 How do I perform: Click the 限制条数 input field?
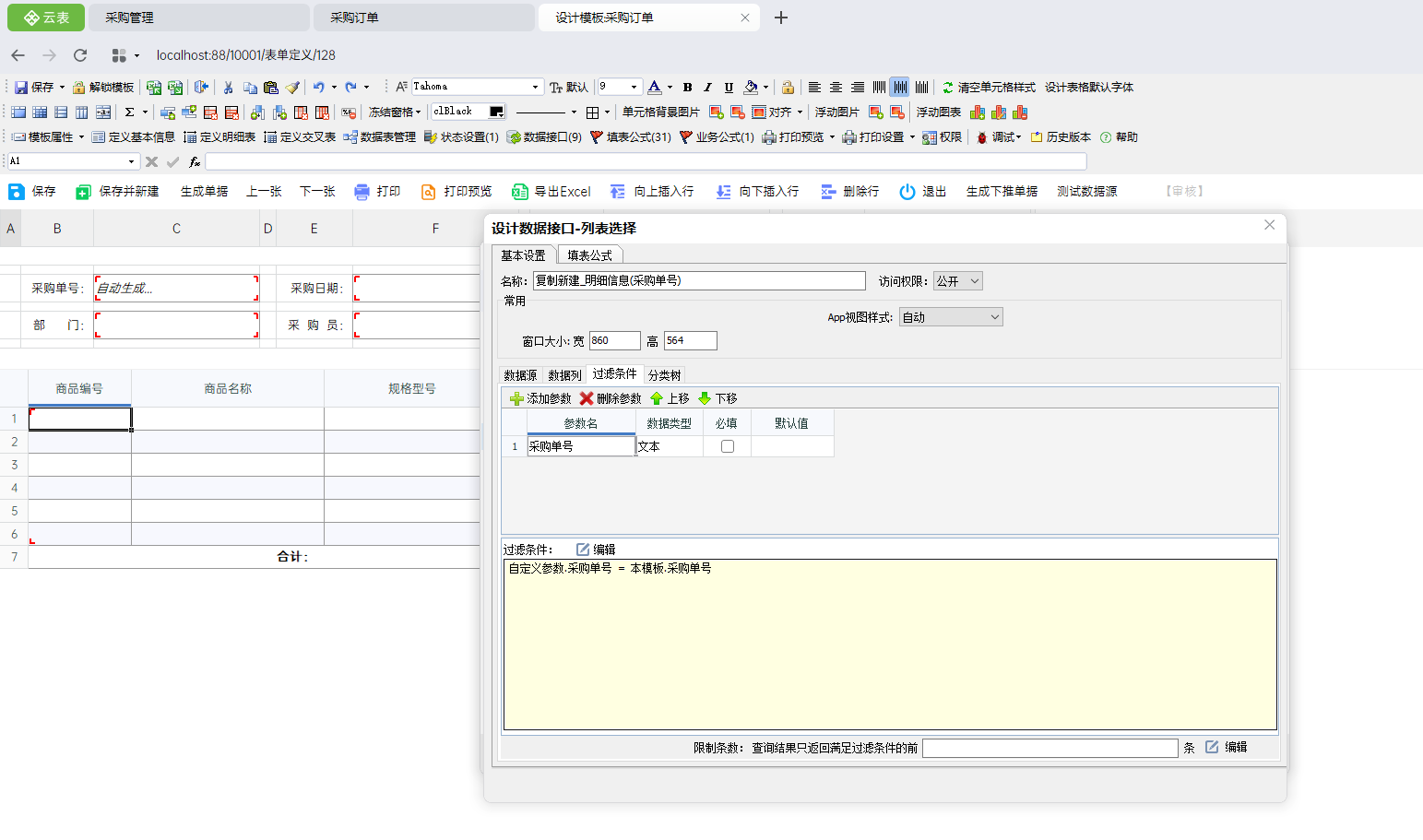pos(1049,748)
